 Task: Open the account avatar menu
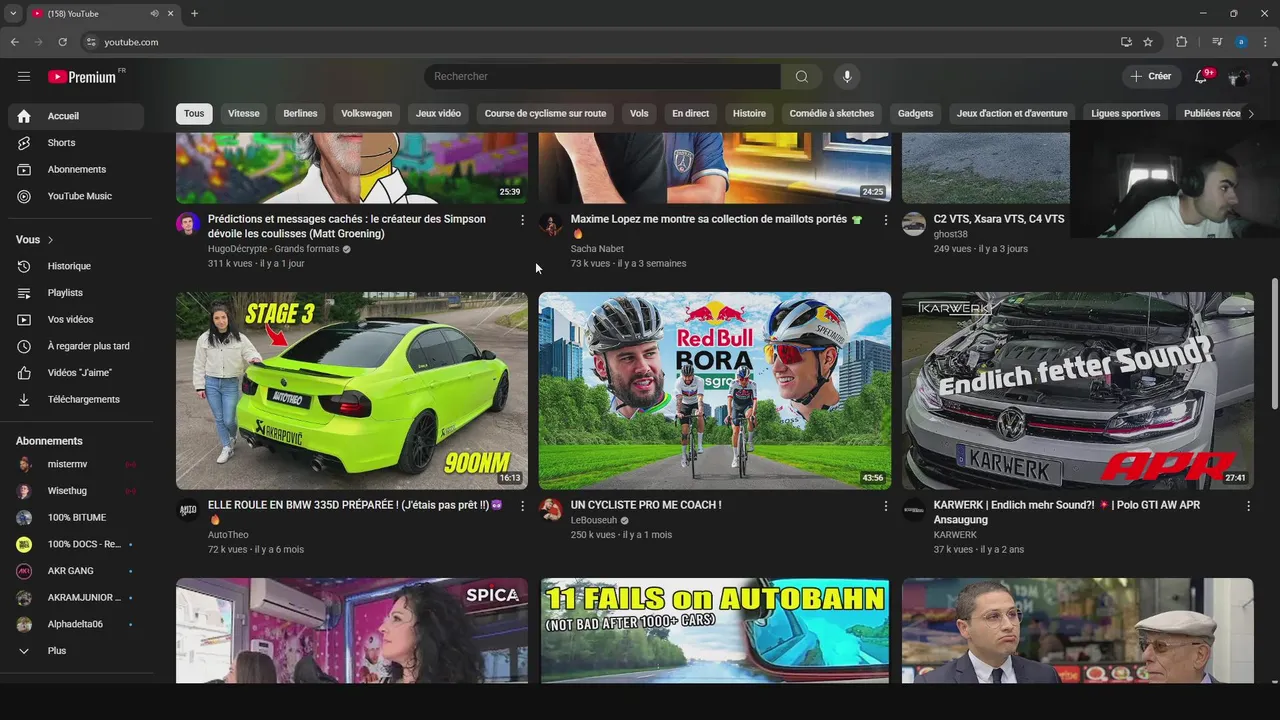[x=1239, y=77]
